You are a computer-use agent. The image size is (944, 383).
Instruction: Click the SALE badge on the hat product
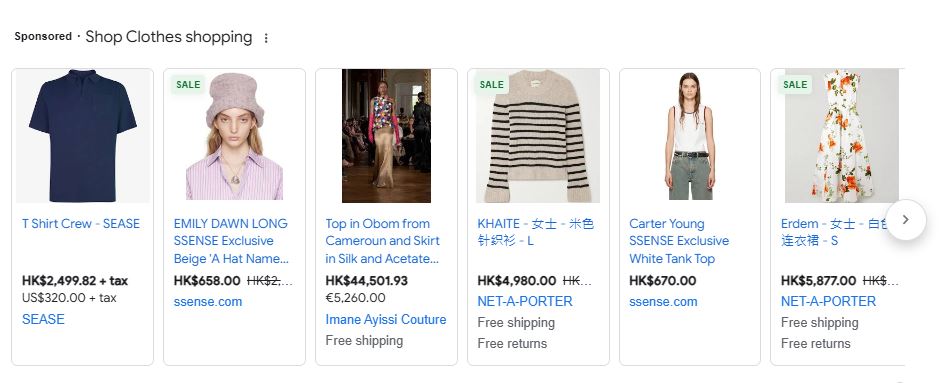(188, 85)
